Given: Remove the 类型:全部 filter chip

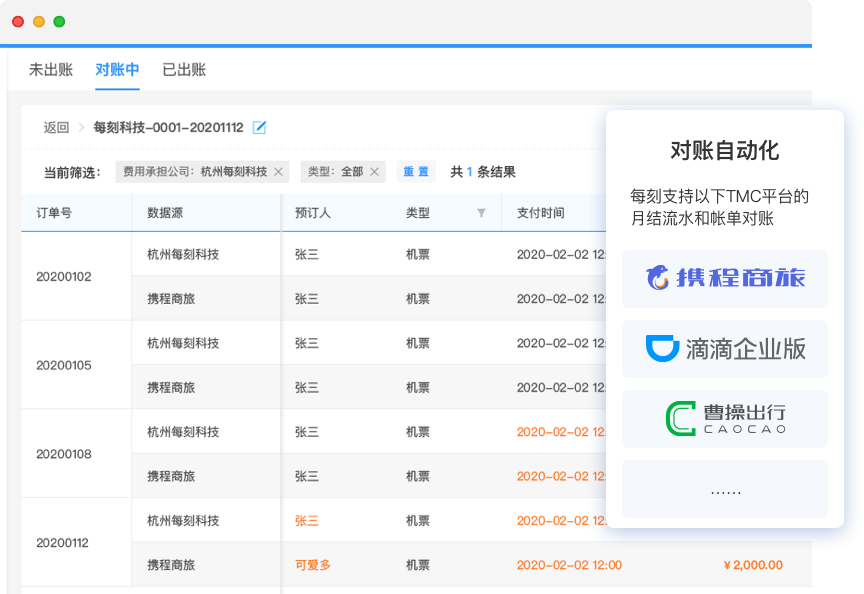Looking at the screenshot, I should tap(374, 171).
